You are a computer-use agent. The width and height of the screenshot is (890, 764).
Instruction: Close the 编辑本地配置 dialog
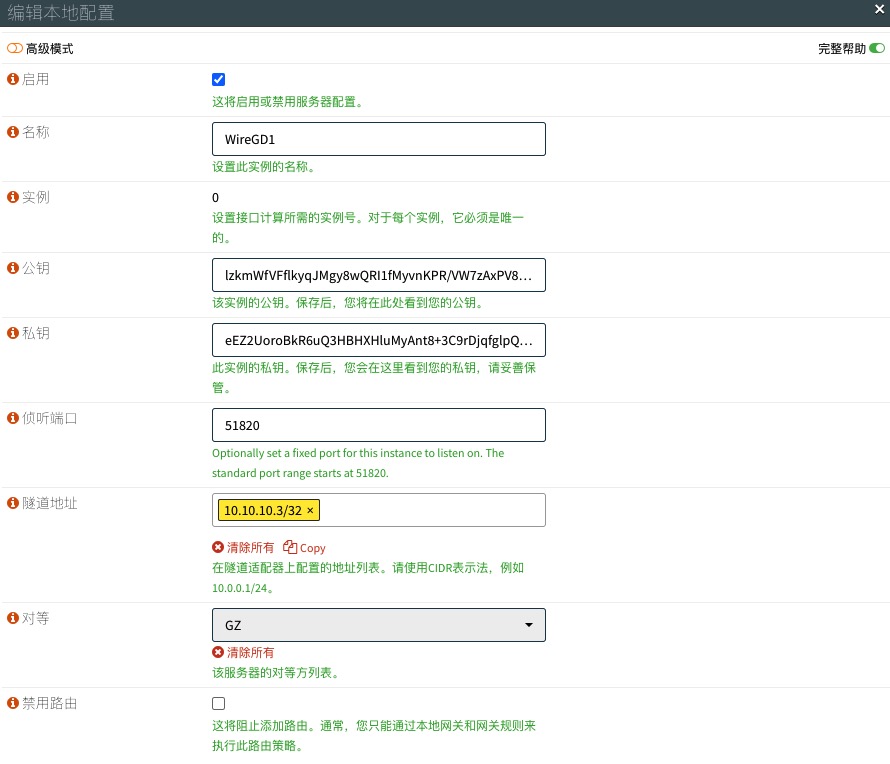pyautogui.click(x=878, y=10)
